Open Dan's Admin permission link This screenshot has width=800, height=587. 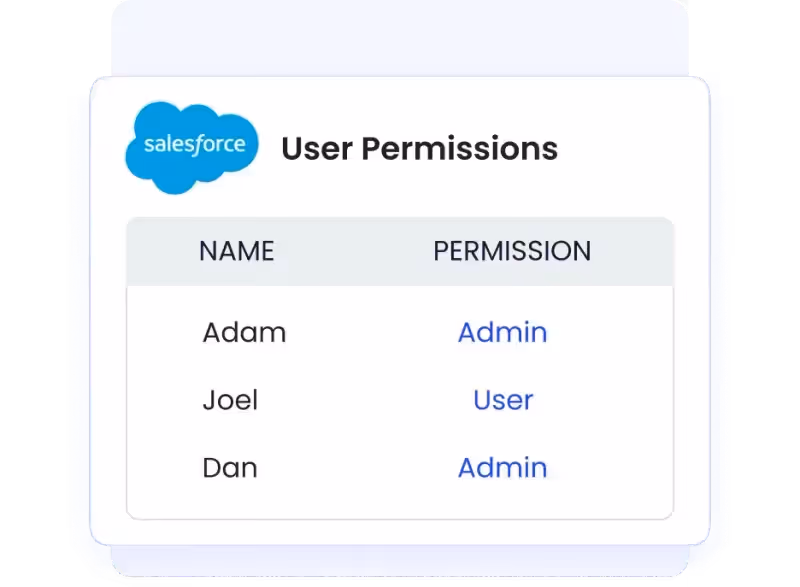pyautogui.click(x=503, y=468)
